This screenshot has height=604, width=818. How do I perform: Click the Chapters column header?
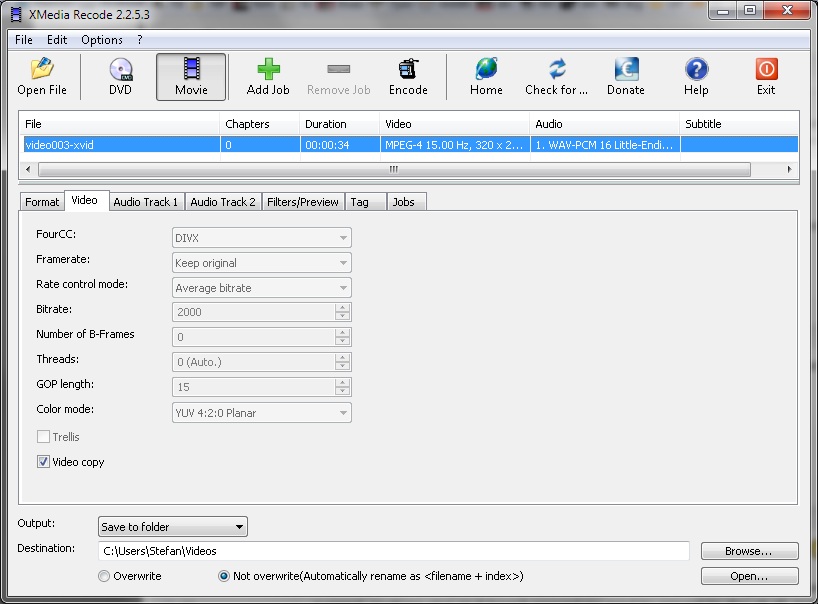click(260, 124)
